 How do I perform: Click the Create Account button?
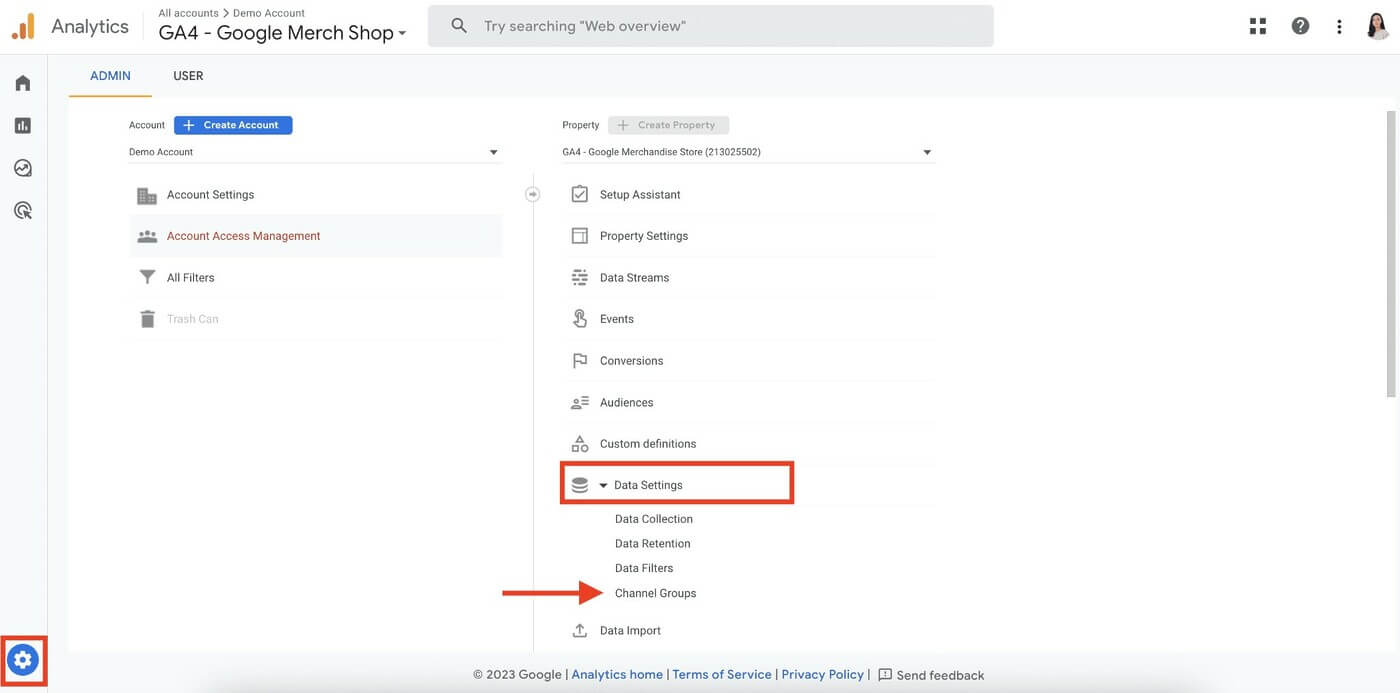point(233,123)
